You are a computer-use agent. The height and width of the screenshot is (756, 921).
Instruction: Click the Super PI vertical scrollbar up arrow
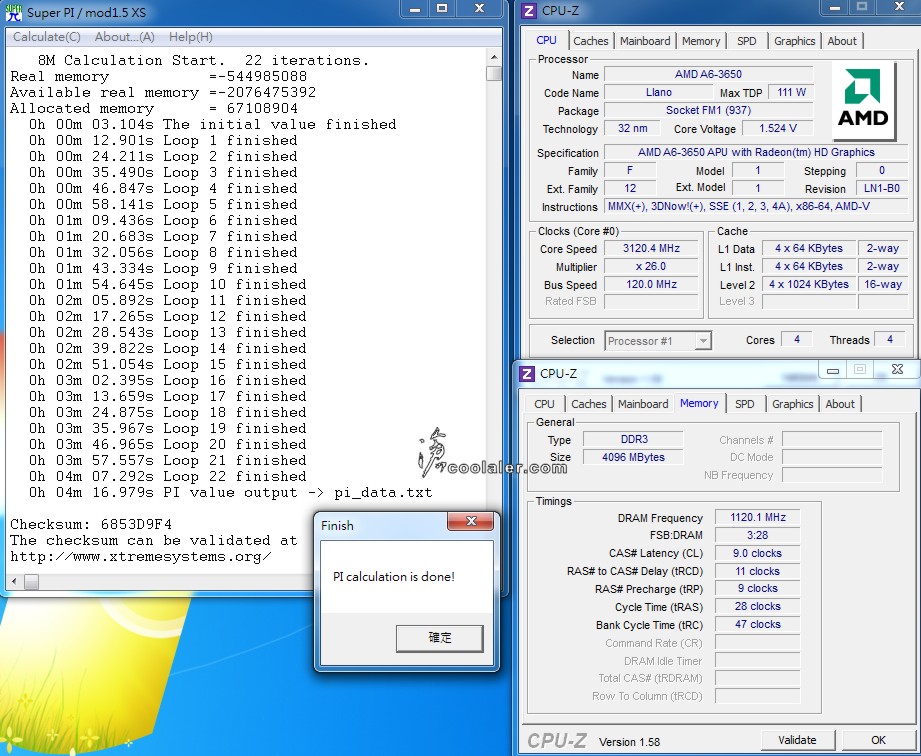[494, 58]
